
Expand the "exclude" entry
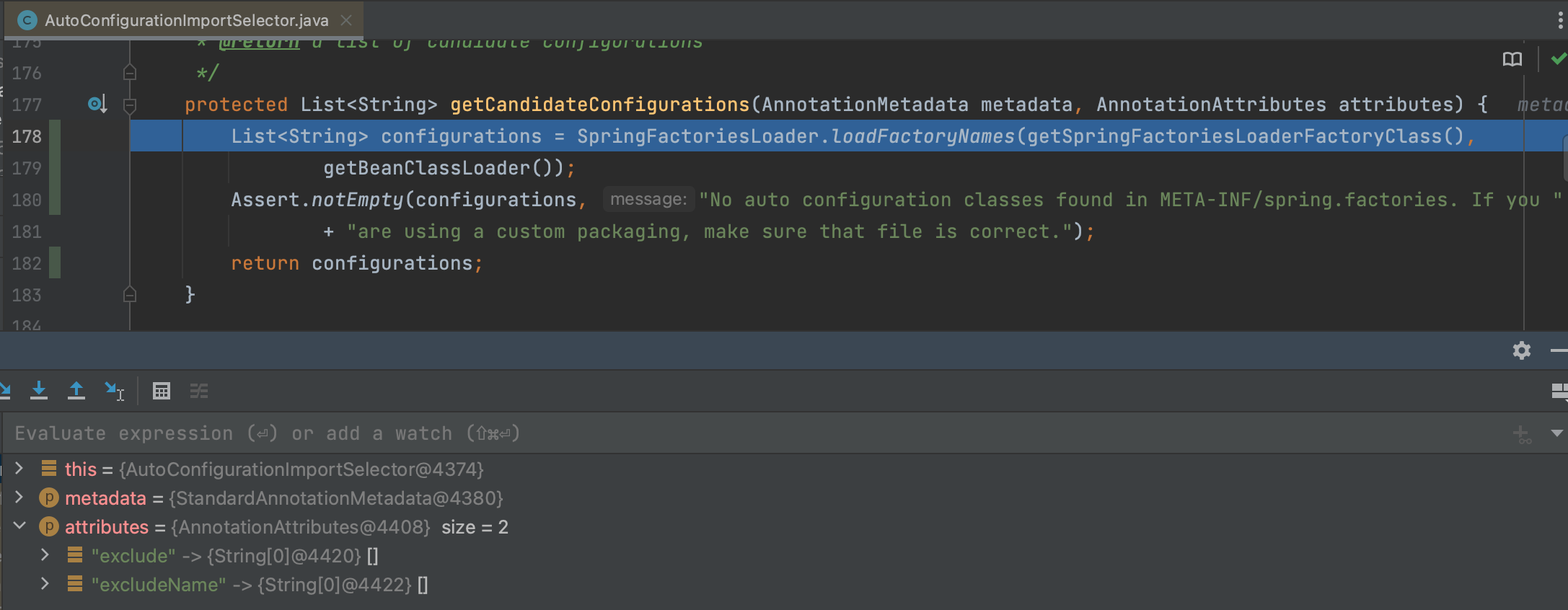[x=45, y=556]
